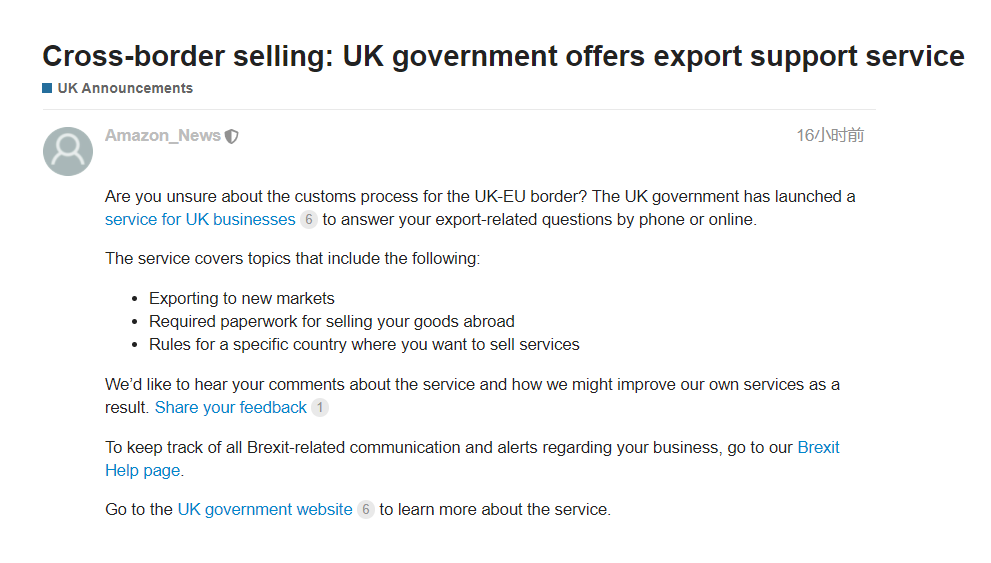Viewport: 991px width, 563px height.
Task: Click the click-count badge after 'service for UK businesses'
Action: click(308, 219)
